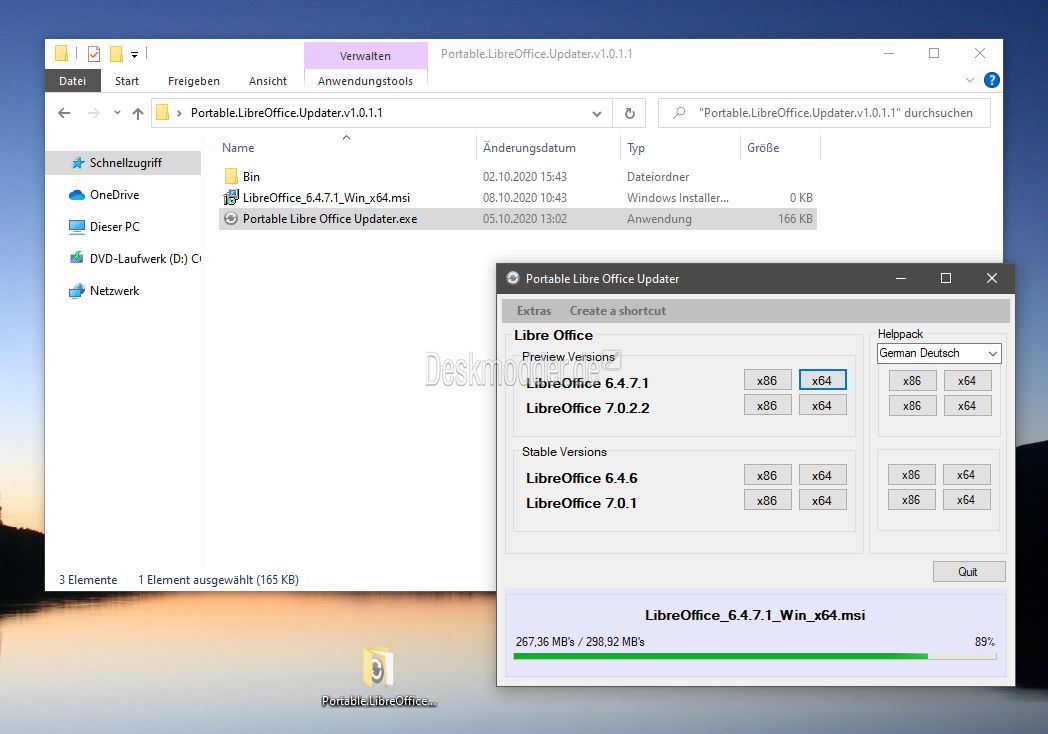Download x64 Helppack for LibreOffice 7.0.1
Screen dimensions: 1048x734
pos(966,499)
